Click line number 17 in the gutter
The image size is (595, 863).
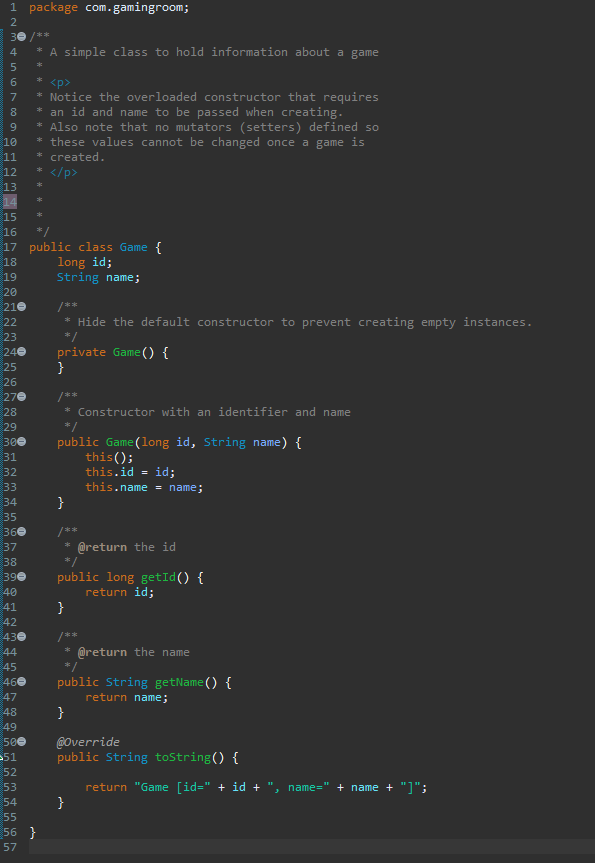pos(10,247)
